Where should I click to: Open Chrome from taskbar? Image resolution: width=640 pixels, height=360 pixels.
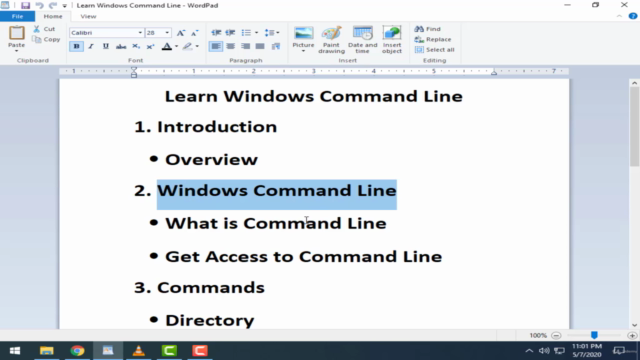[x=77, y=351]
